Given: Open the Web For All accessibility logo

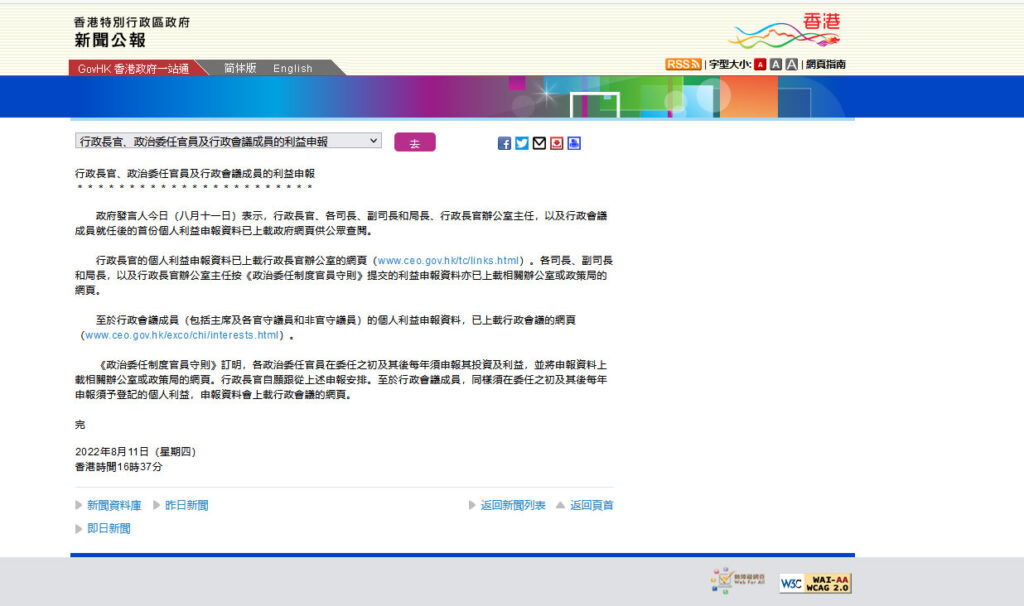Looking at the screenshot, I should point(739,581).
